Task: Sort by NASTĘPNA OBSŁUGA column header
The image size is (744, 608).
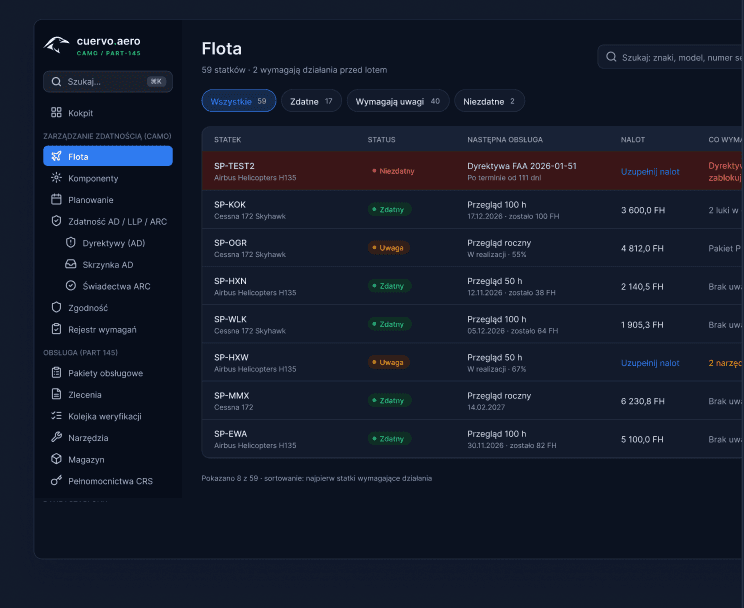Action: tap(505, 140)
